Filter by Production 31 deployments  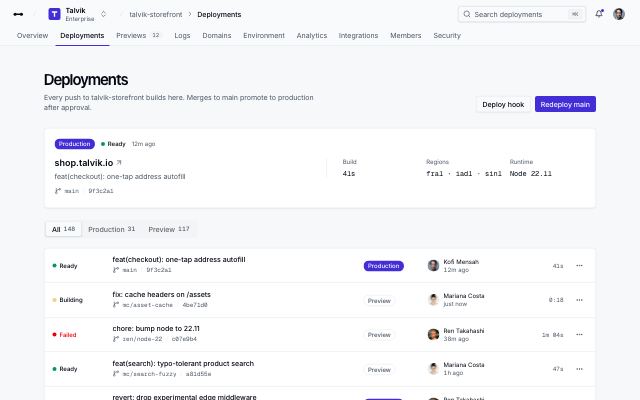click(x=111, y=229)
